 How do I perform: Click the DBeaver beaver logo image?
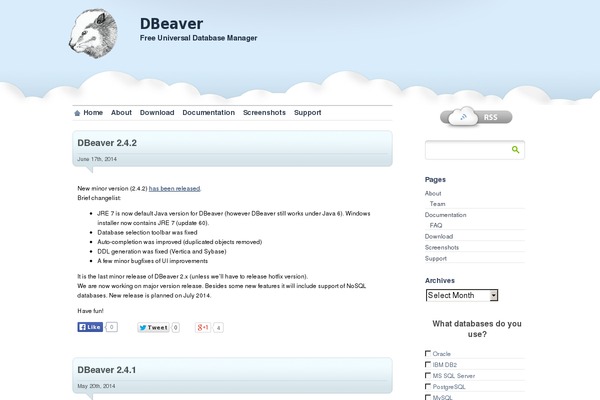pyautogui.click(x=93, y=34)
